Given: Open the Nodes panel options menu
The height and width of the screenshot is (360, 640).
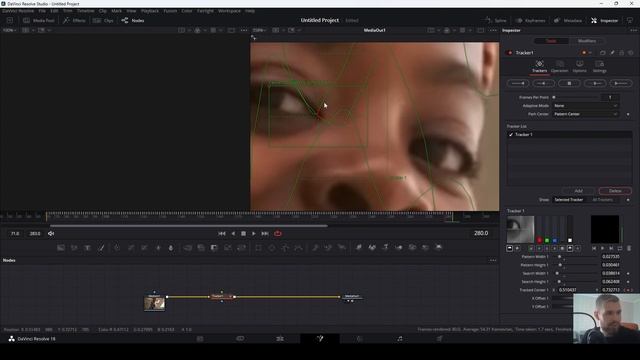Looking at the screenshot, I should 493,260.
